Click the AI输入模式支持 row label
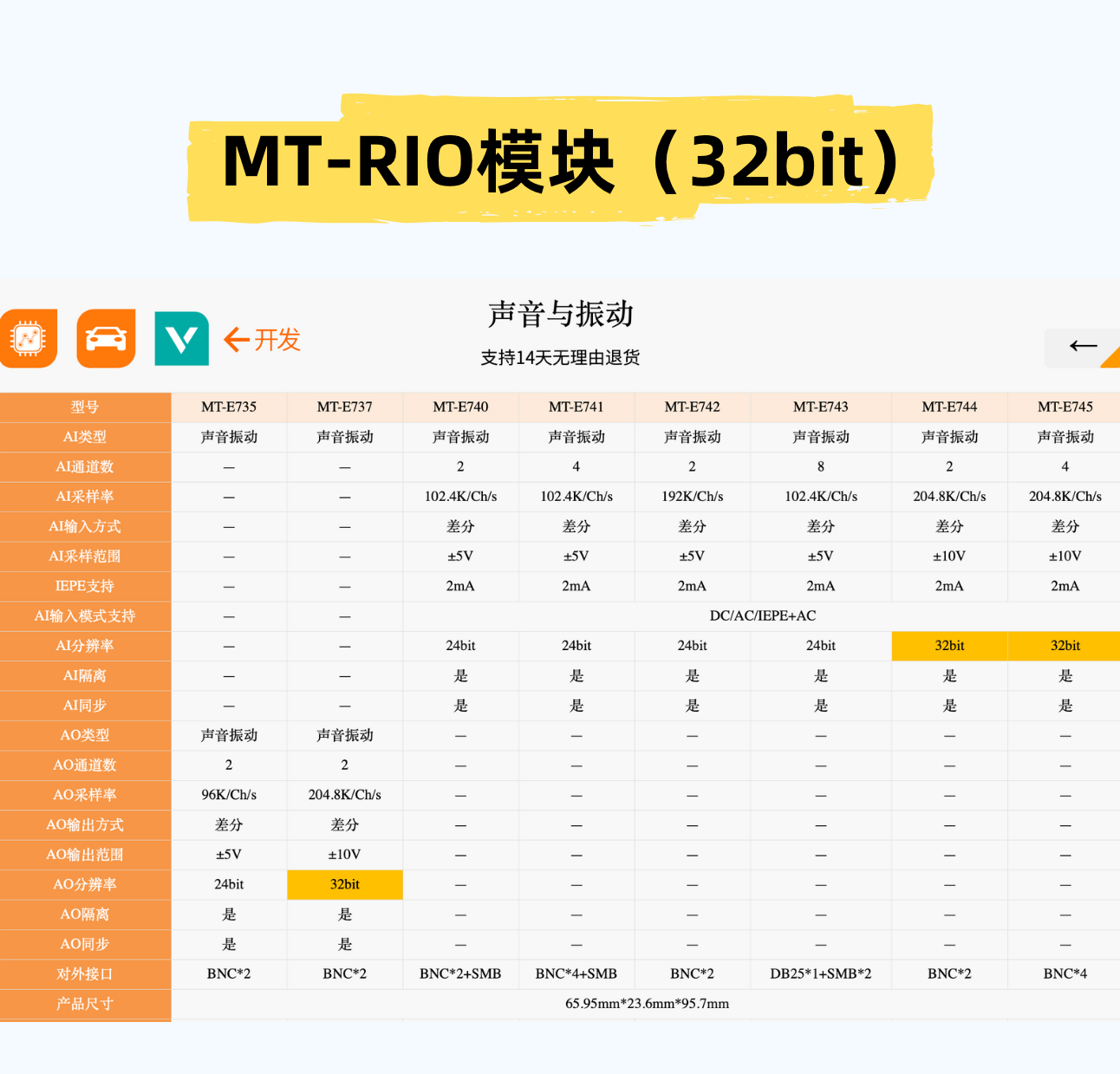This screenshot has width=1120, height=1074. (85, 616)
